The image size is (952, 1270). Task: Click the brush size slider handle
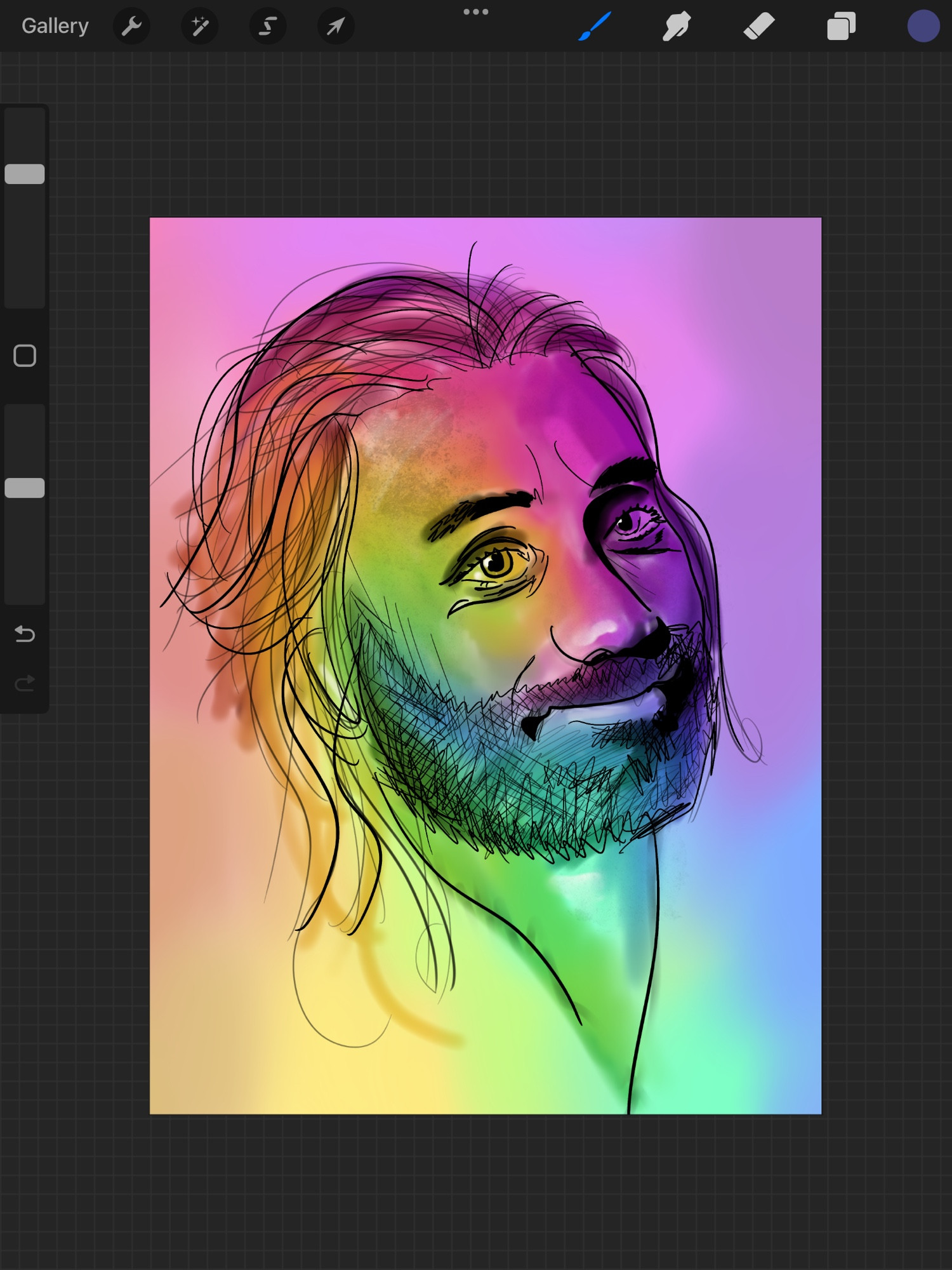pos(25,174)
